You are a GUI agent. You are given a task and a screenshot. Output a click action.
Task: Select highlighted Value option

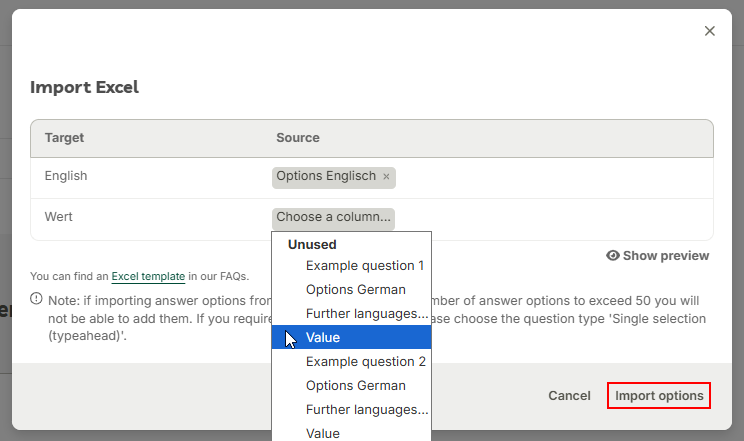click(352, 338)
